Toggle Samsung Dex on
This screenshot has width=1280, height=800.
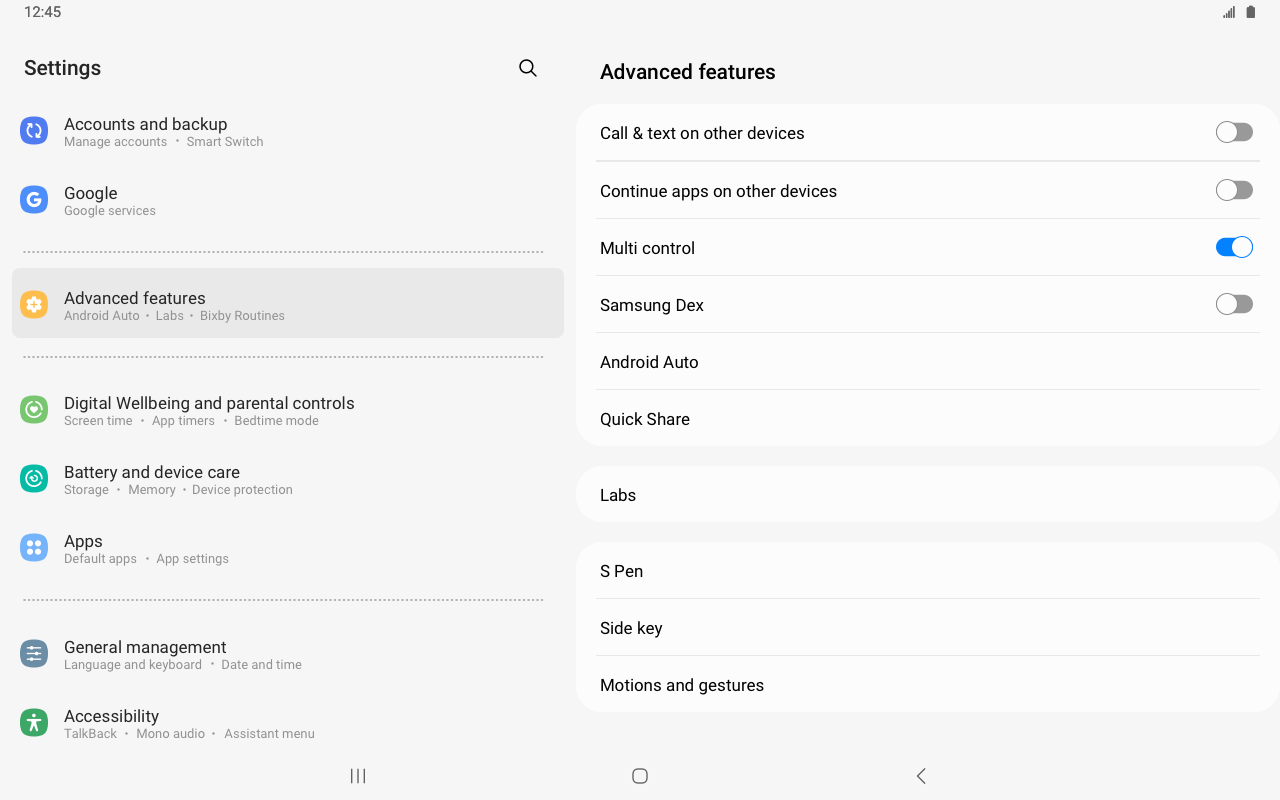coord(1234,305)
